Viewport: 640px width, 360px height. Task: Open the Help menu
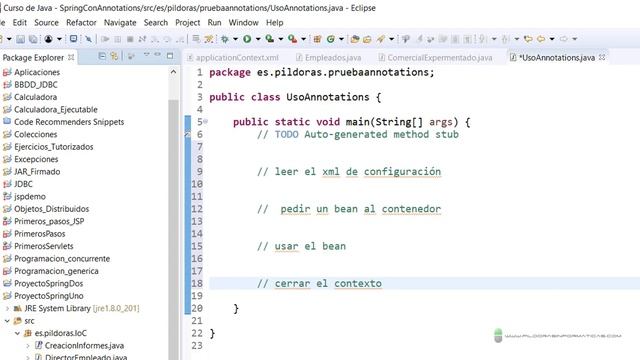pos(274,23)
